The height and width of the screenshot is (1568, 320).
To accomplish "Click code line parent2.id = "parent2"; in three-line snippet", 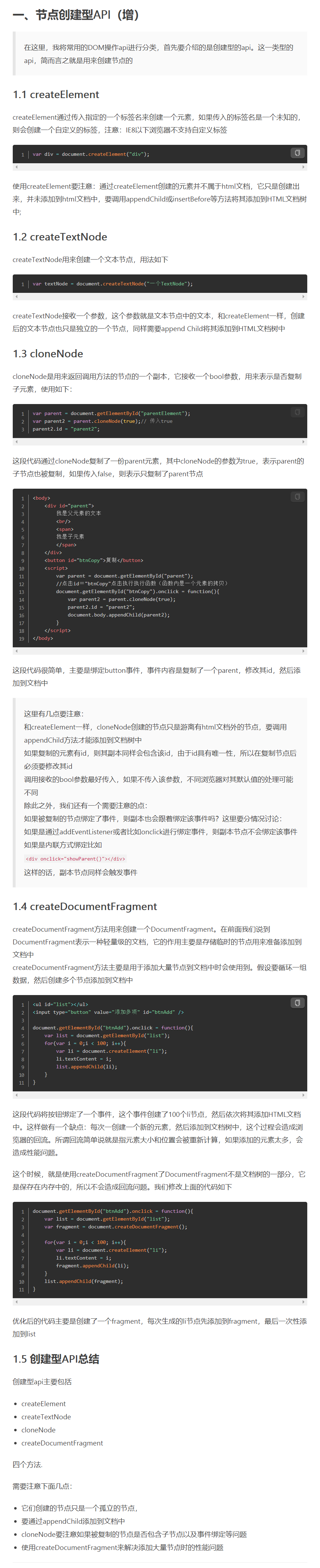I will click(x=66, y=429).
